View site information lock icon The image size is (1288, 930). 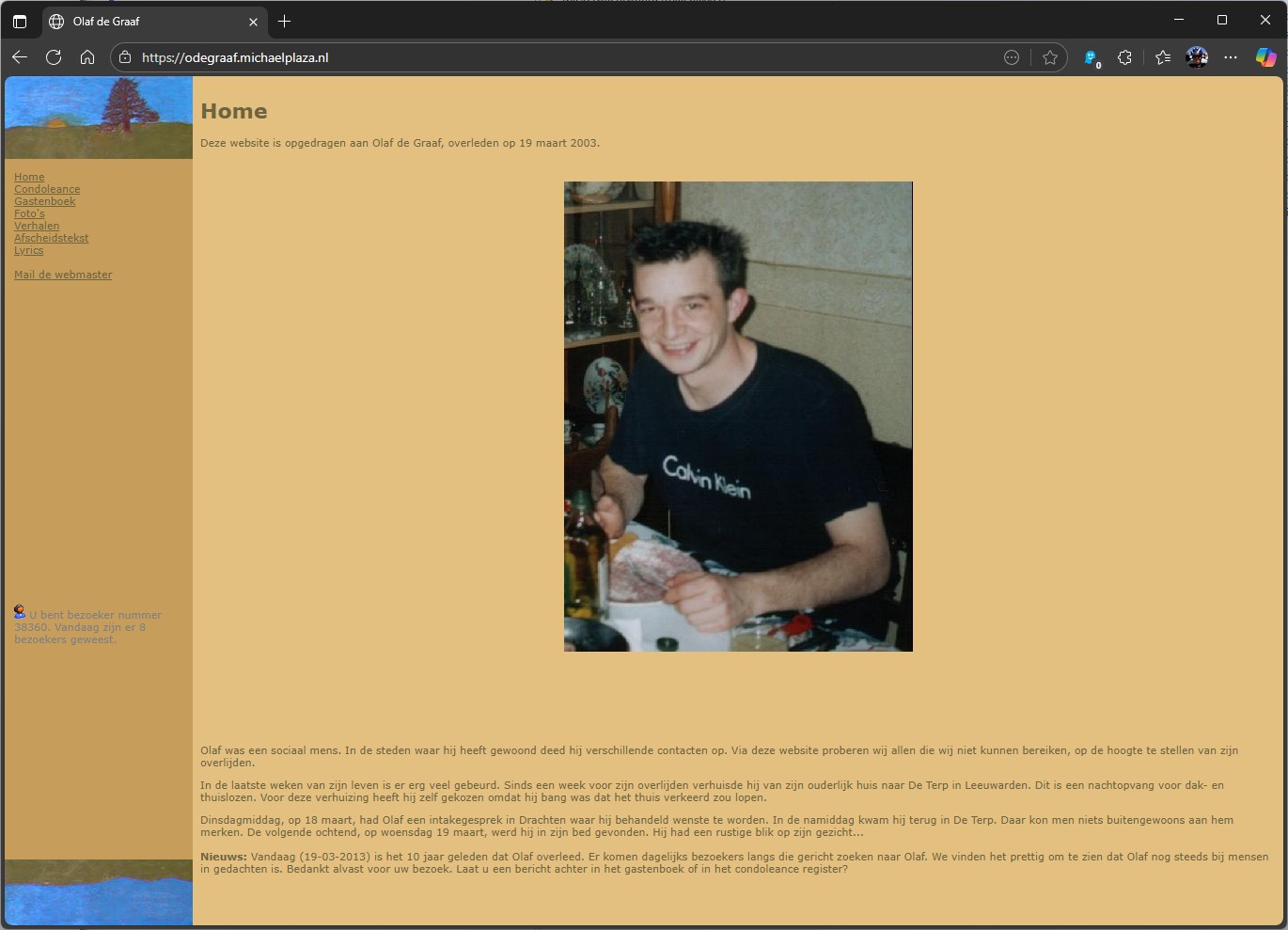click(125, 57)
